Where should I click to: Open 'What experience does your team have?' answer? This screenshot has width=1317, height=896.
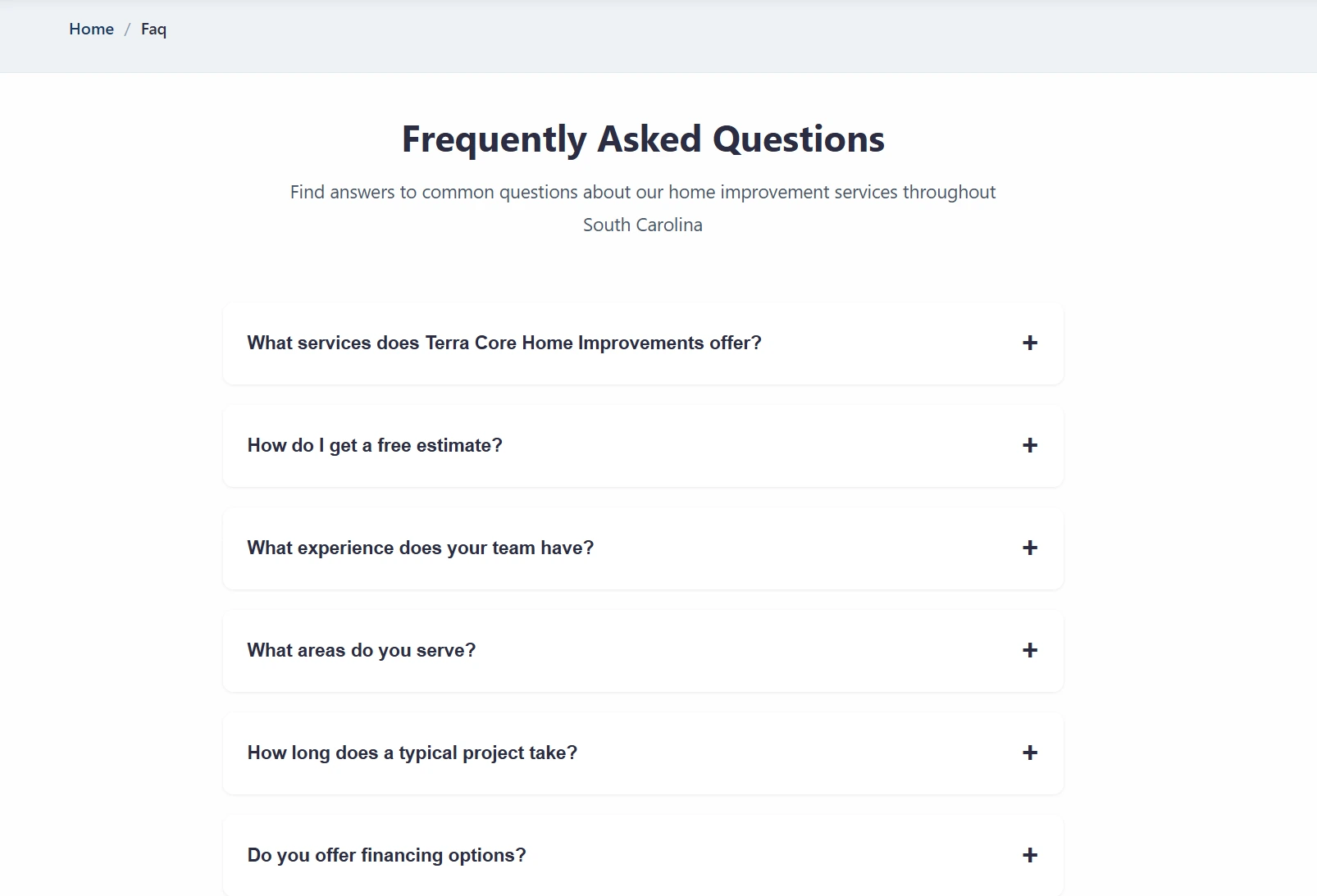[x=420, y=548]
